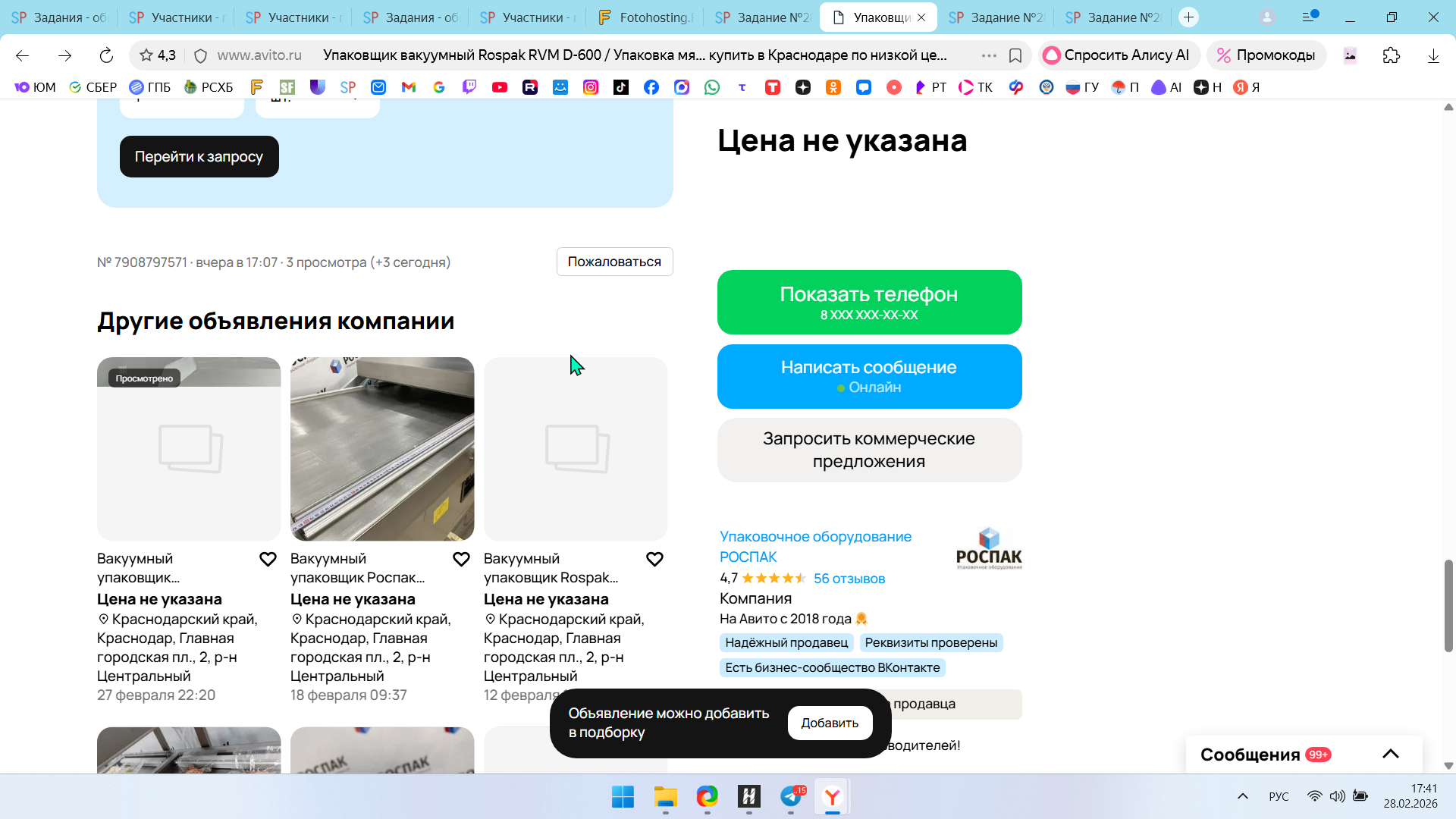Expand the Сообщения chat panel chevron
Viewport: 1456px width, 819px height.
1390,754
